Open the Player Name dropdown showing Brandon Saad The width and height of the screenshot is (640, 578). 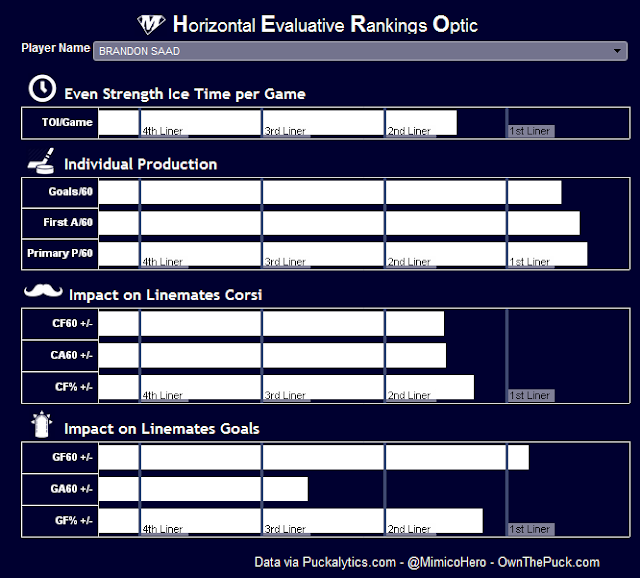click(x=360, y=51)
